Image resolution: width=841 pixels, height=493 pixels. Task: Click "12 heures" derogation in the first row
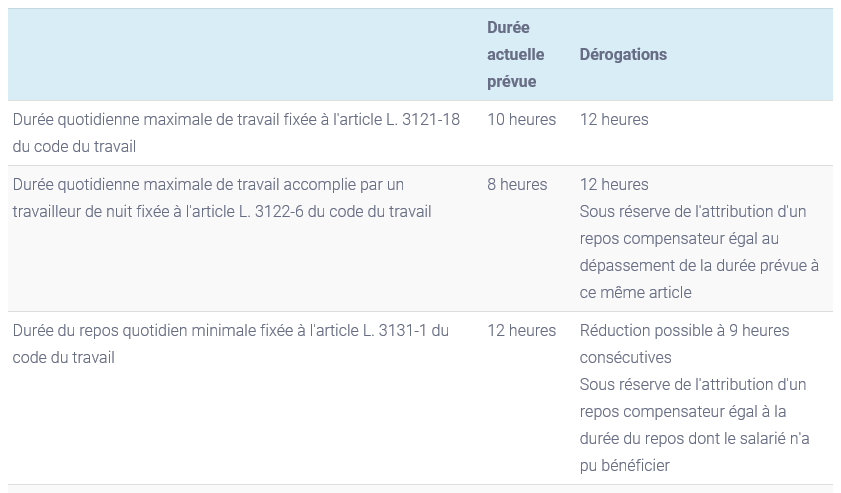(x=614, y=120)
